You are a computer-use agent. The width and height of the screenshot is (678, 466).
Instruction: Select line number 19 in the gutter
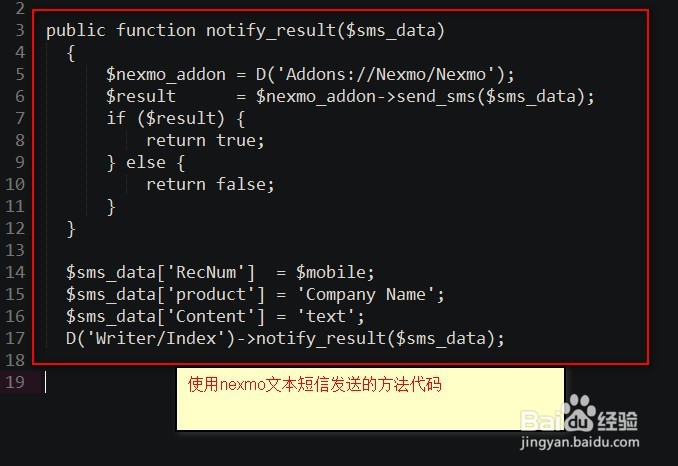point(15,382)
